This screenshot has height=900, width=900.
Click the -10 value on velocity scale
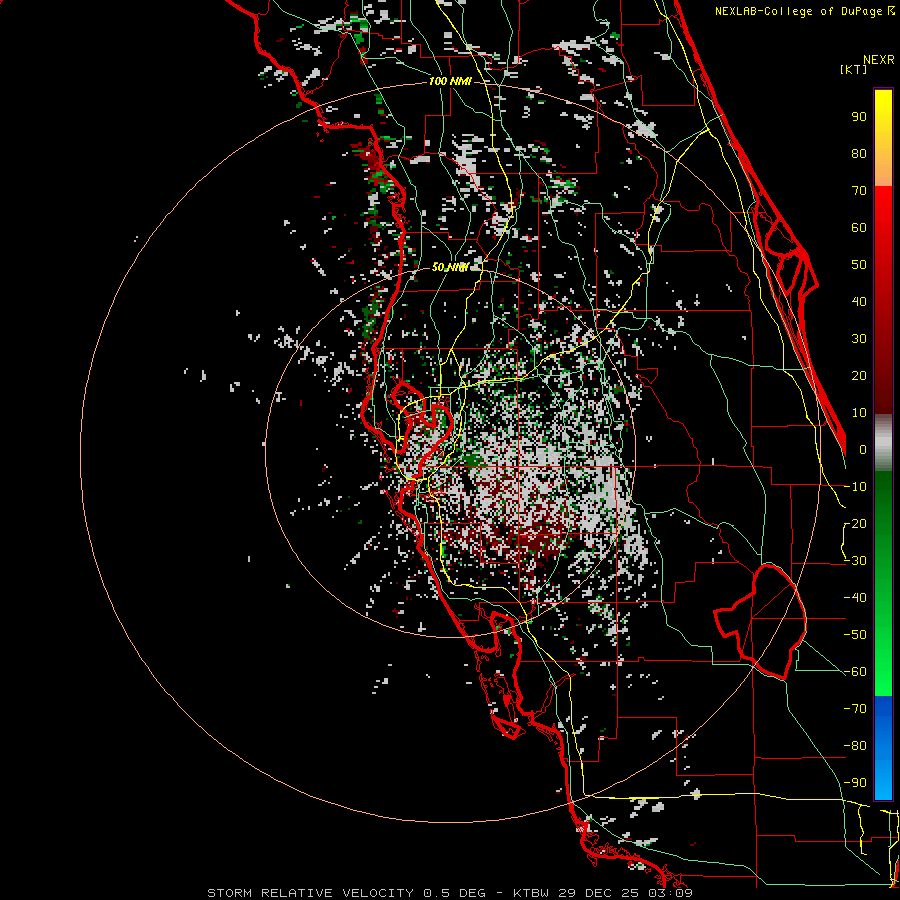(x=855, y=487)
